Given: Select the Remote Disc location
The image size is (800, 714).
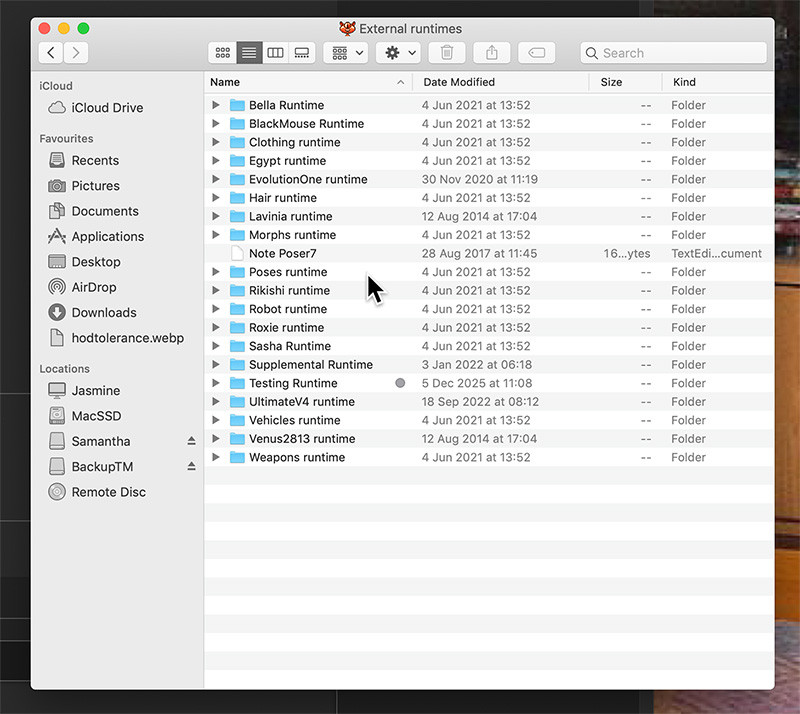Looking at the screenshot, I should 97,492.
